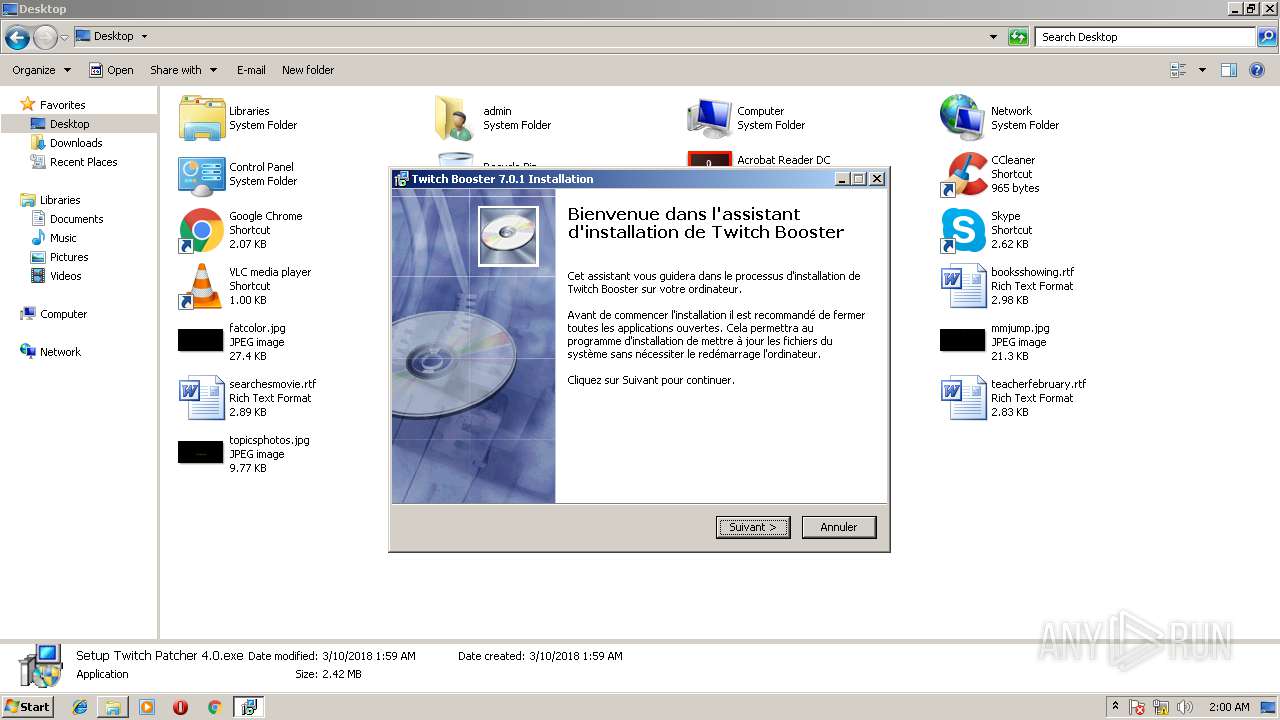
Task: Open the view options dropdown arrow
Action: (1202, 70)
